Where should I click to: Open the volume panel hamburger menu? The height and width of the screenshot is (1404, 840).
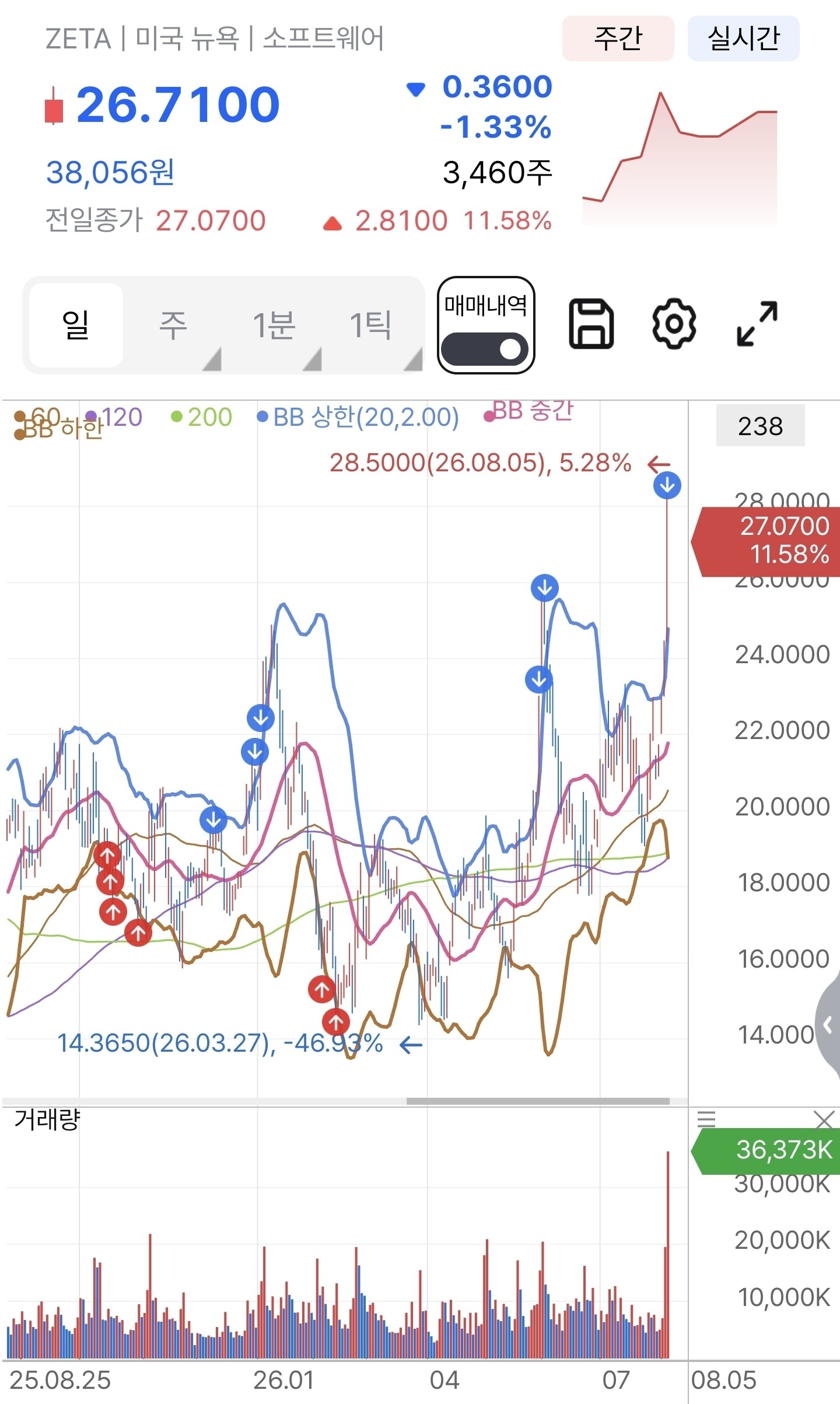[706, 1119]
